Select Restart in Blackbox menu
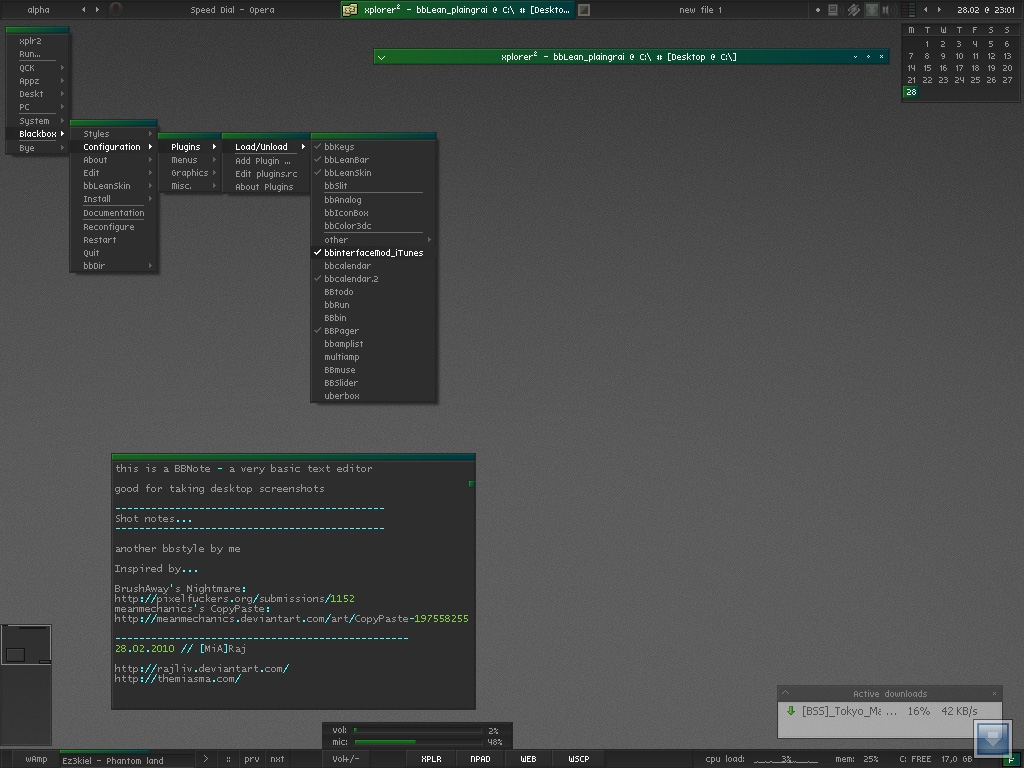The height and width of the screenshot is (768, 1024). tap(114, 240)
